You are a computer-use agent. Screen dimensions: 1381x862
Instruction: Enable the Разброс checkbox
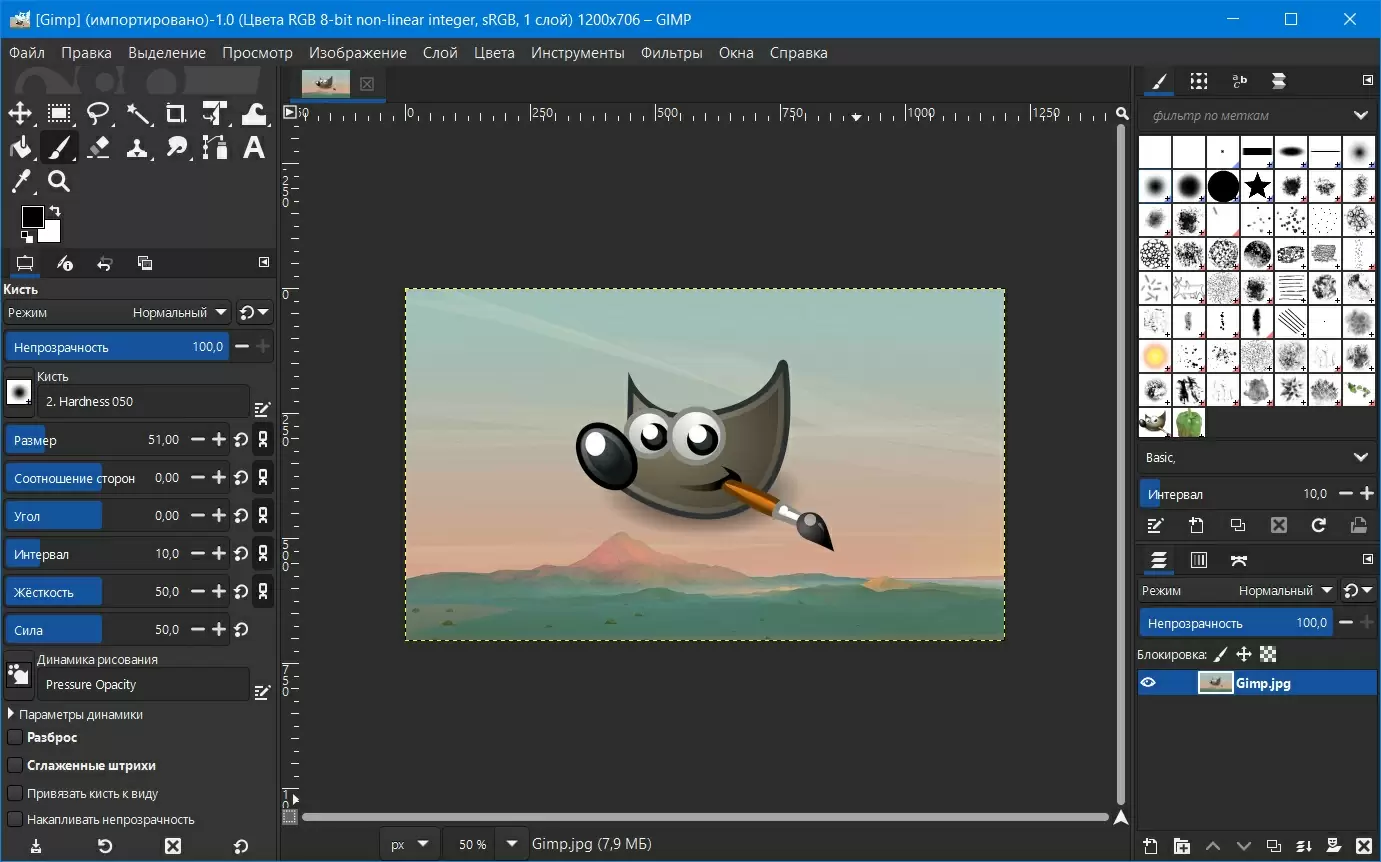click(x=15, y=737)
